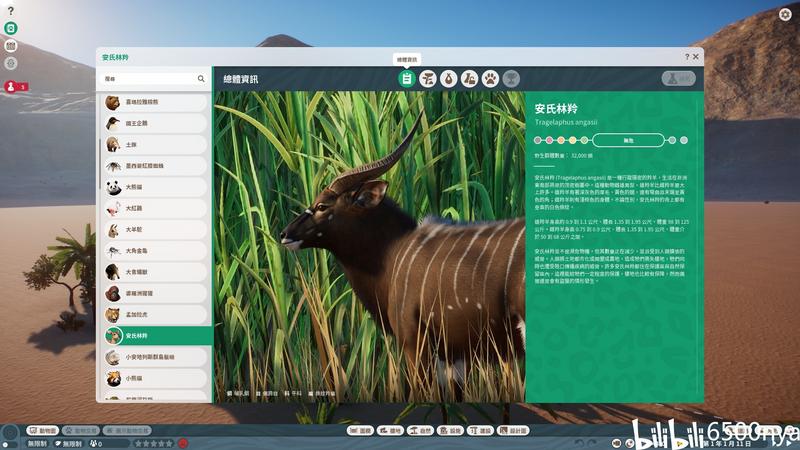This screenshot has width=800, height=450.
Task: Select the flamingo entry 大紅鸛
Action: tap(155, 208)
